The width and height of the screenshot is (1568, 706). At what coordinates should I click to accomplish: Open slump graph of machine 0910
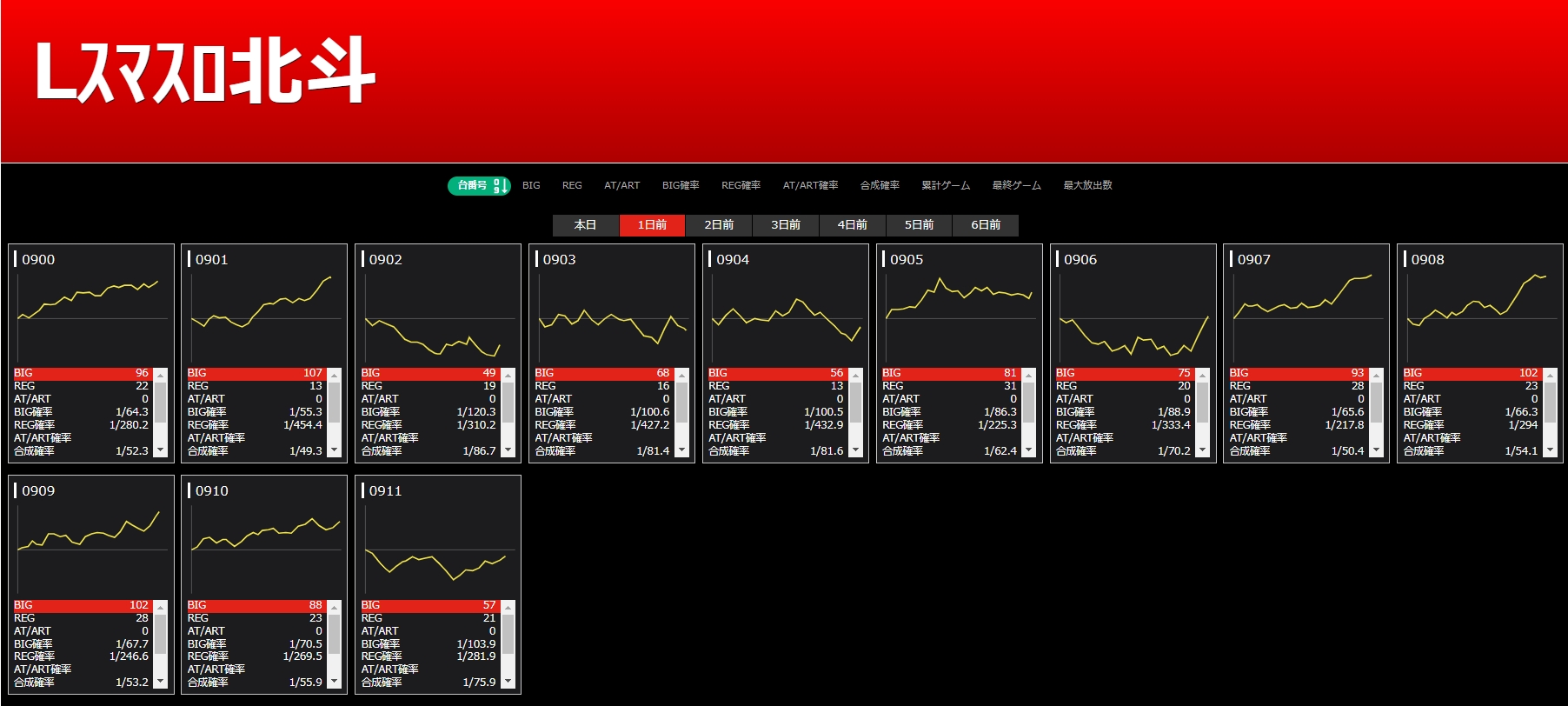[x=265, y=549]
